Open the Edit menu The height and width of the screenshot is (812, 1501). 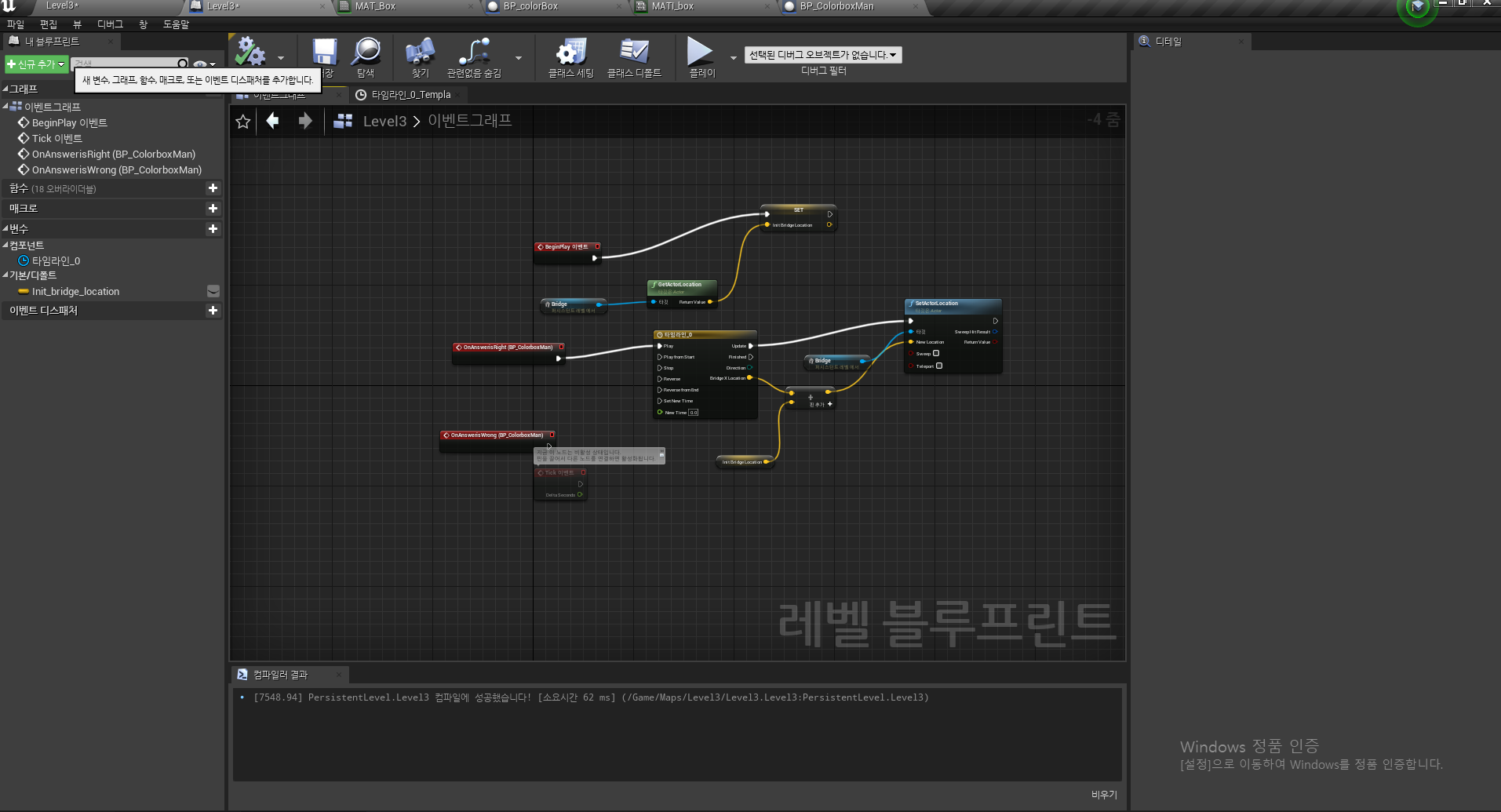[49, 24]
